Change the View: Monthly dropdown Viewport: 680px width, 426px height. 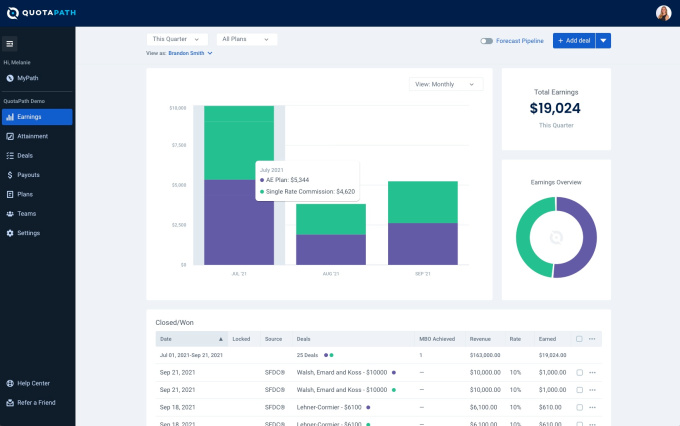[446, 85]
